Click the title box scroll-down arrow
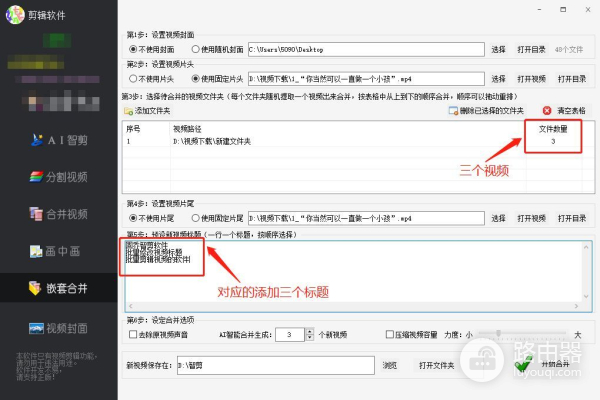 coord(586,296)
